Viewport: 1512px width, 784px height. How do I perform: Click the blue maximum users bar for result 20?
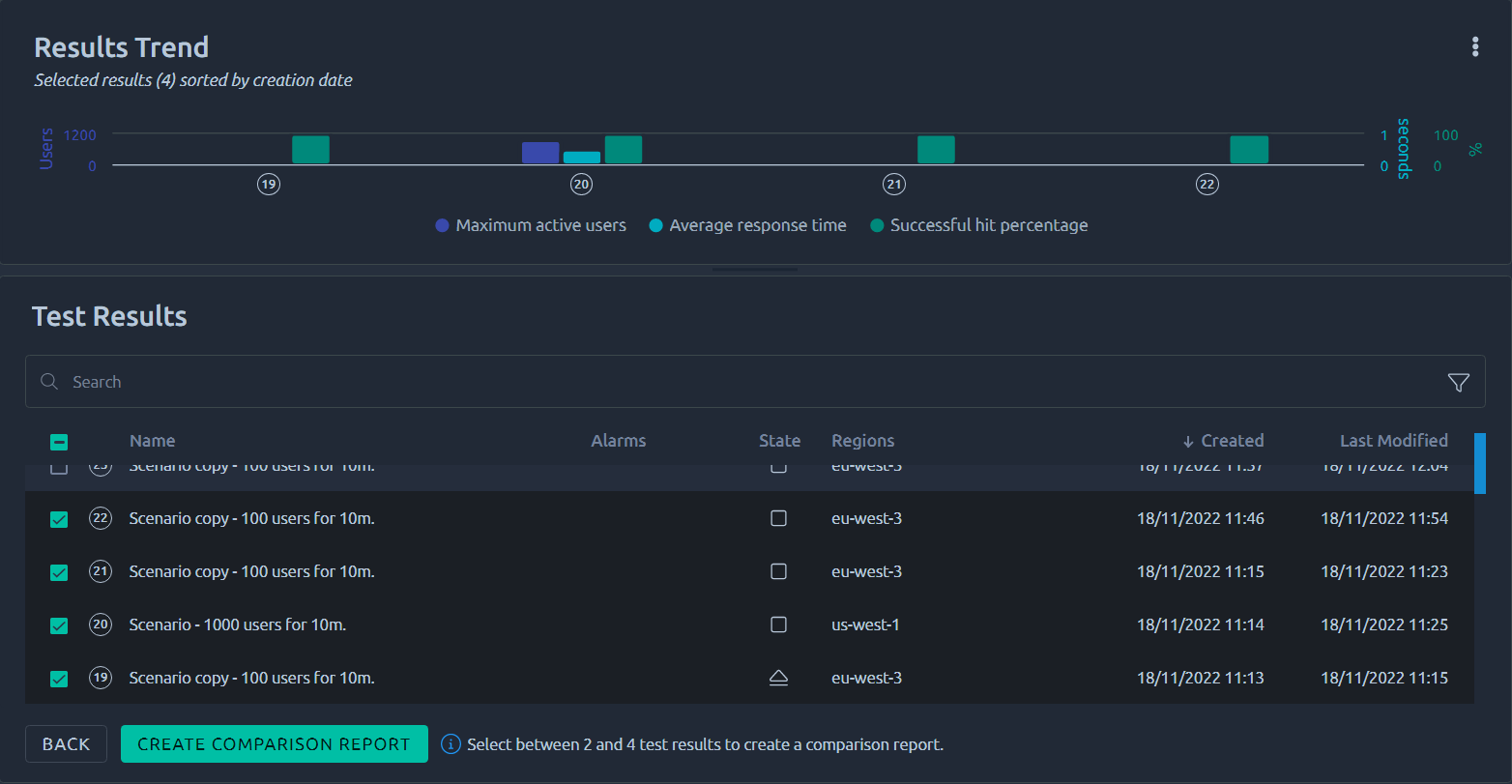[x=540, y=153]
